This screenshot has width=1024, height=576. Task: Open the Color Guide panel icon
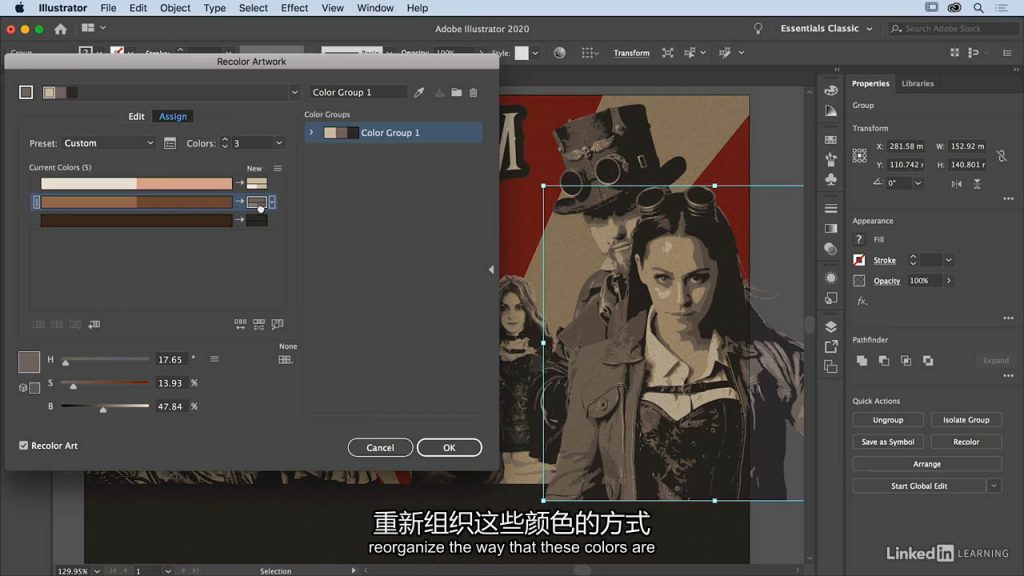pyautogui.click(x=831, y=111)
